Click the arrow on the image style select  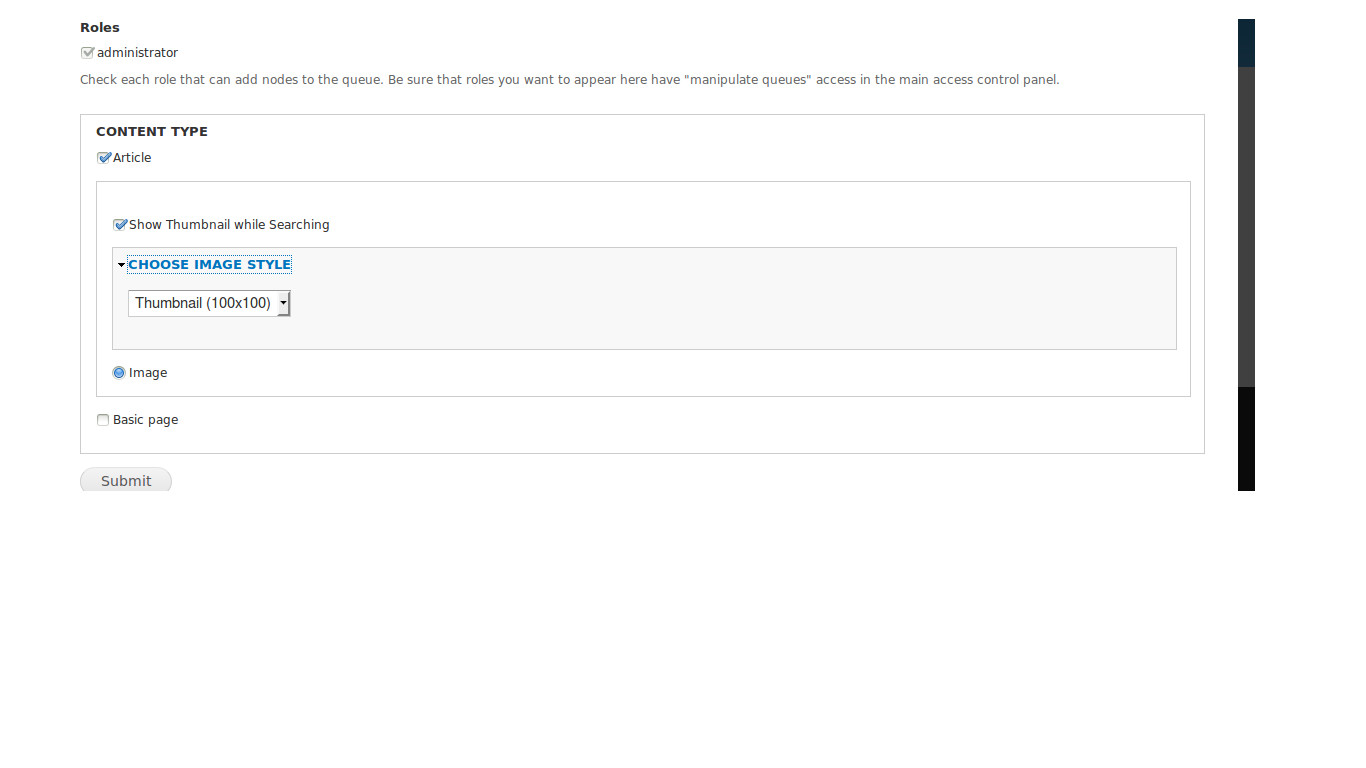click(284, 303)
